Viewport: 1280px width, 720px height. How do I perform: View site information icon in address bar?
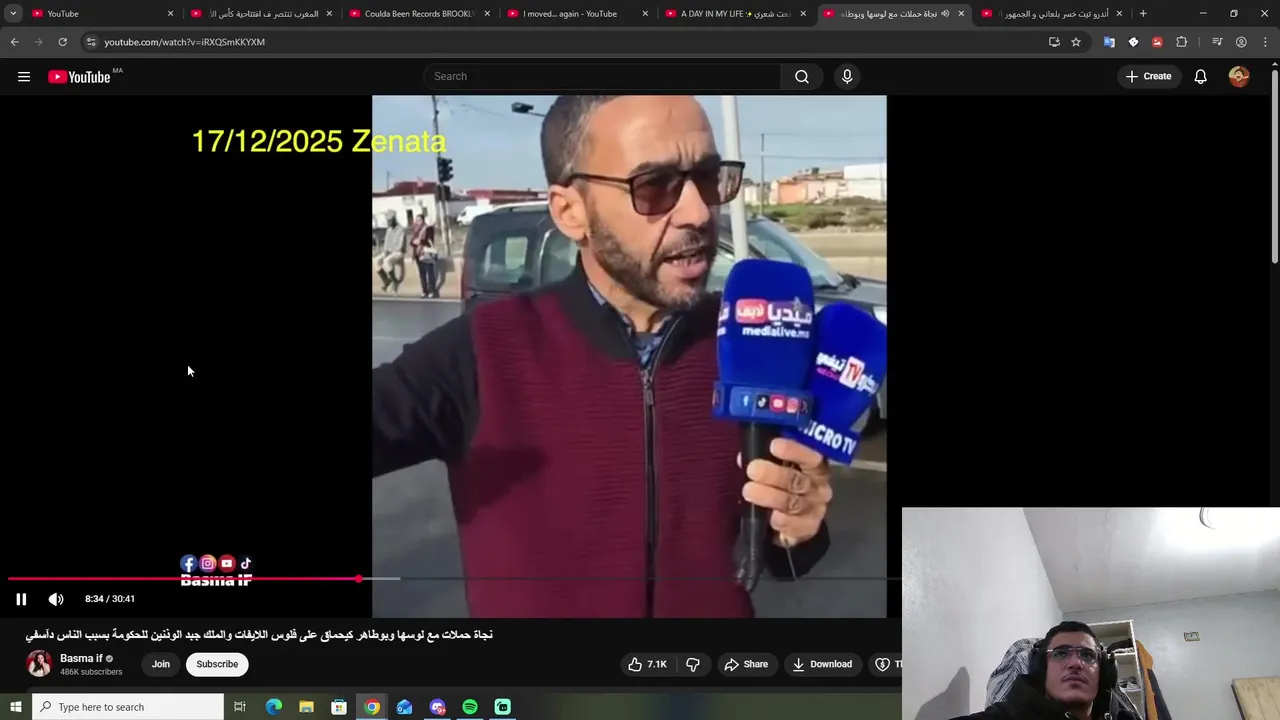click(91, 42)
